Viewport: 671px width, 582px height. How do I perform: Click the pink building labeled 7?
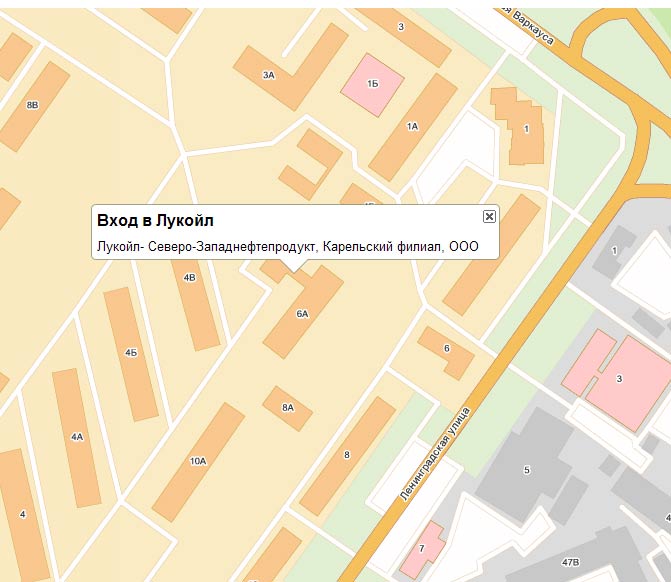tap(422, 548)
